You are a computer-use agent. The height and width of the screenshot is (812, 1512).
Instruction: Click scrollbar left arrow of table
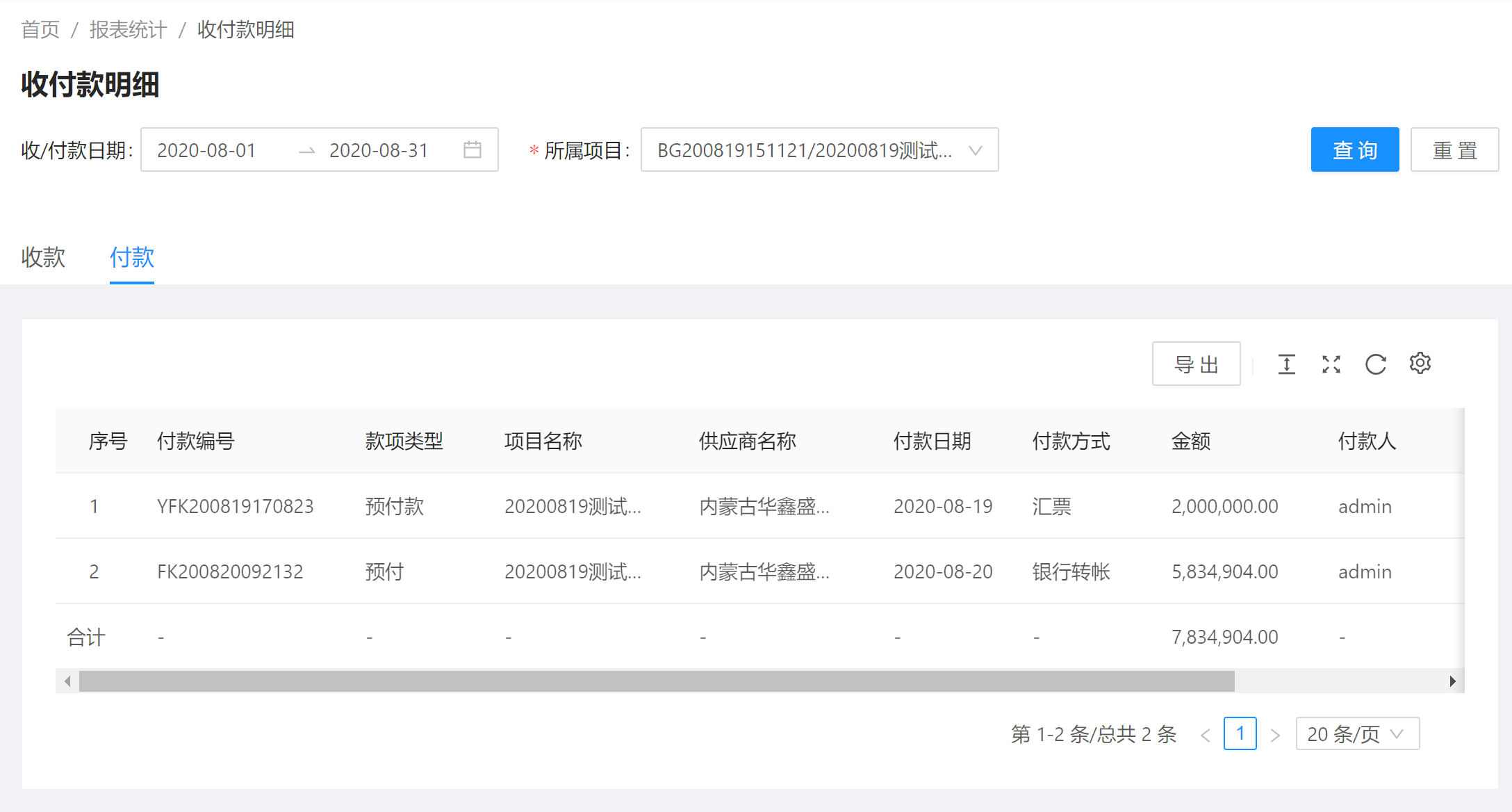coord(67,681)
